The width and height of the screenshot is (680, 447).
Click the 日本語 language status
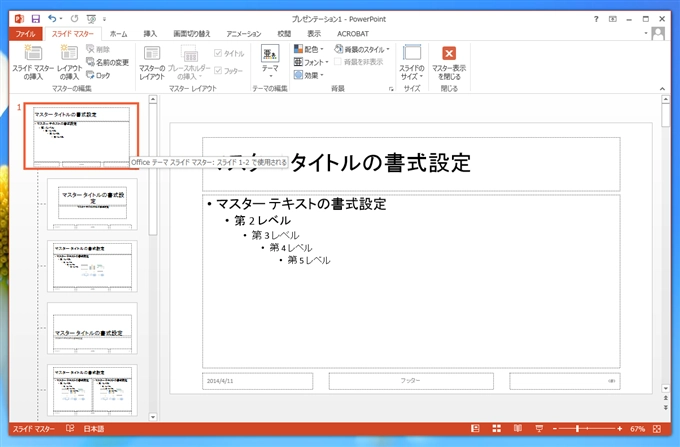coord(94,429)
